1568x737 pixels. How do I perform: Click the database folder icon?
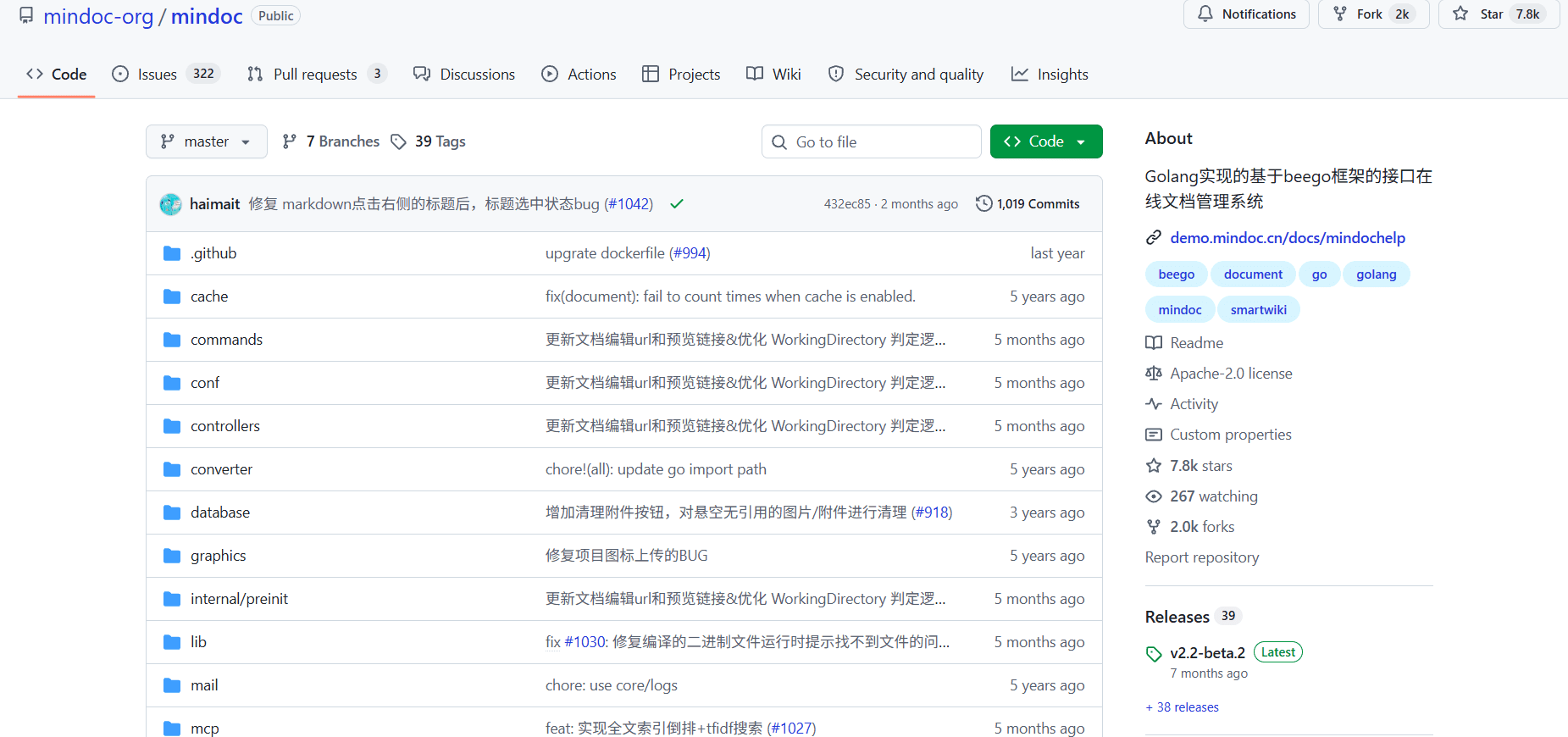172,513
